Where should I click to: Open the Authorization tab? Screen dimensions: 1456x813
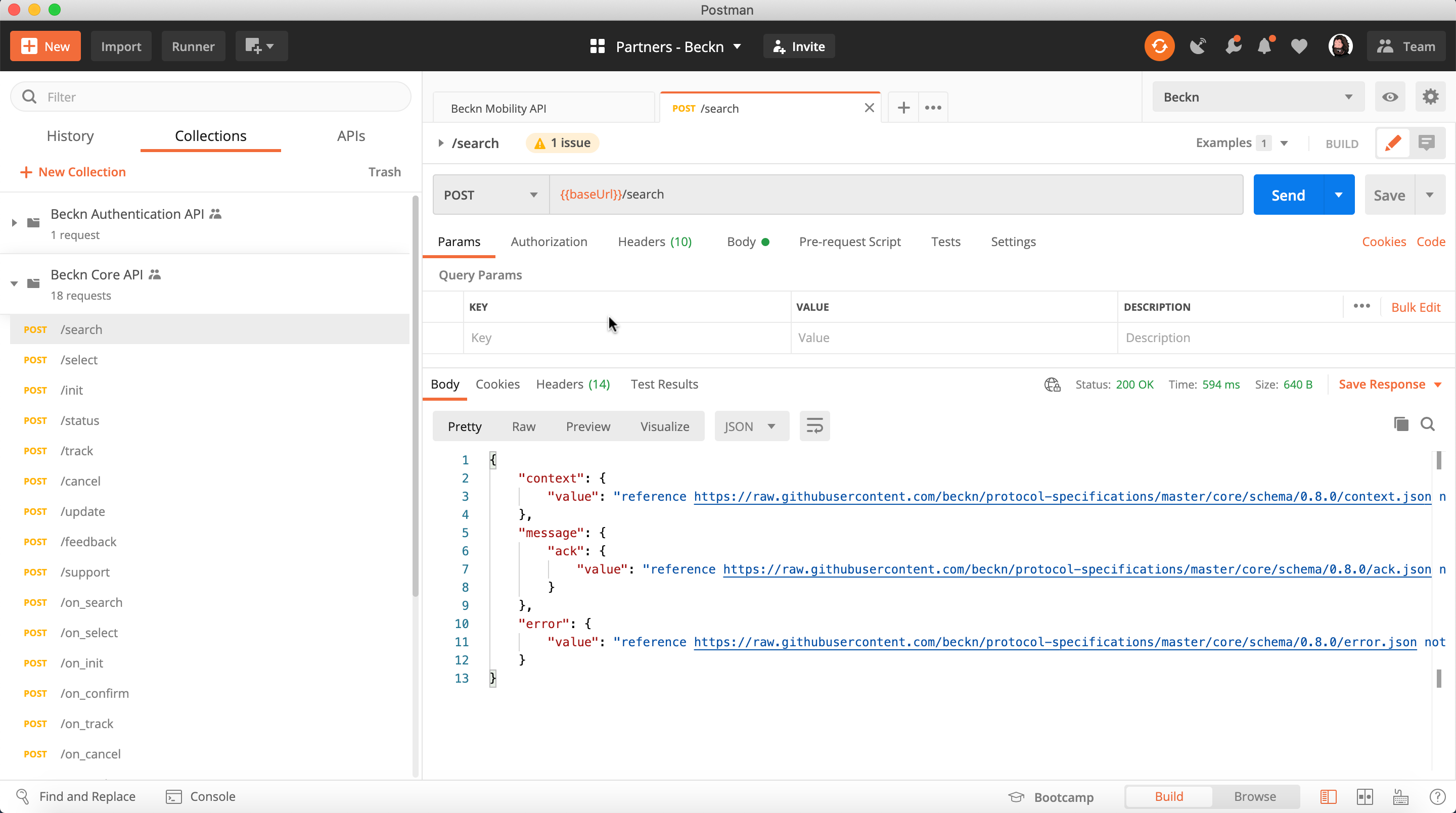pos(549,242)
